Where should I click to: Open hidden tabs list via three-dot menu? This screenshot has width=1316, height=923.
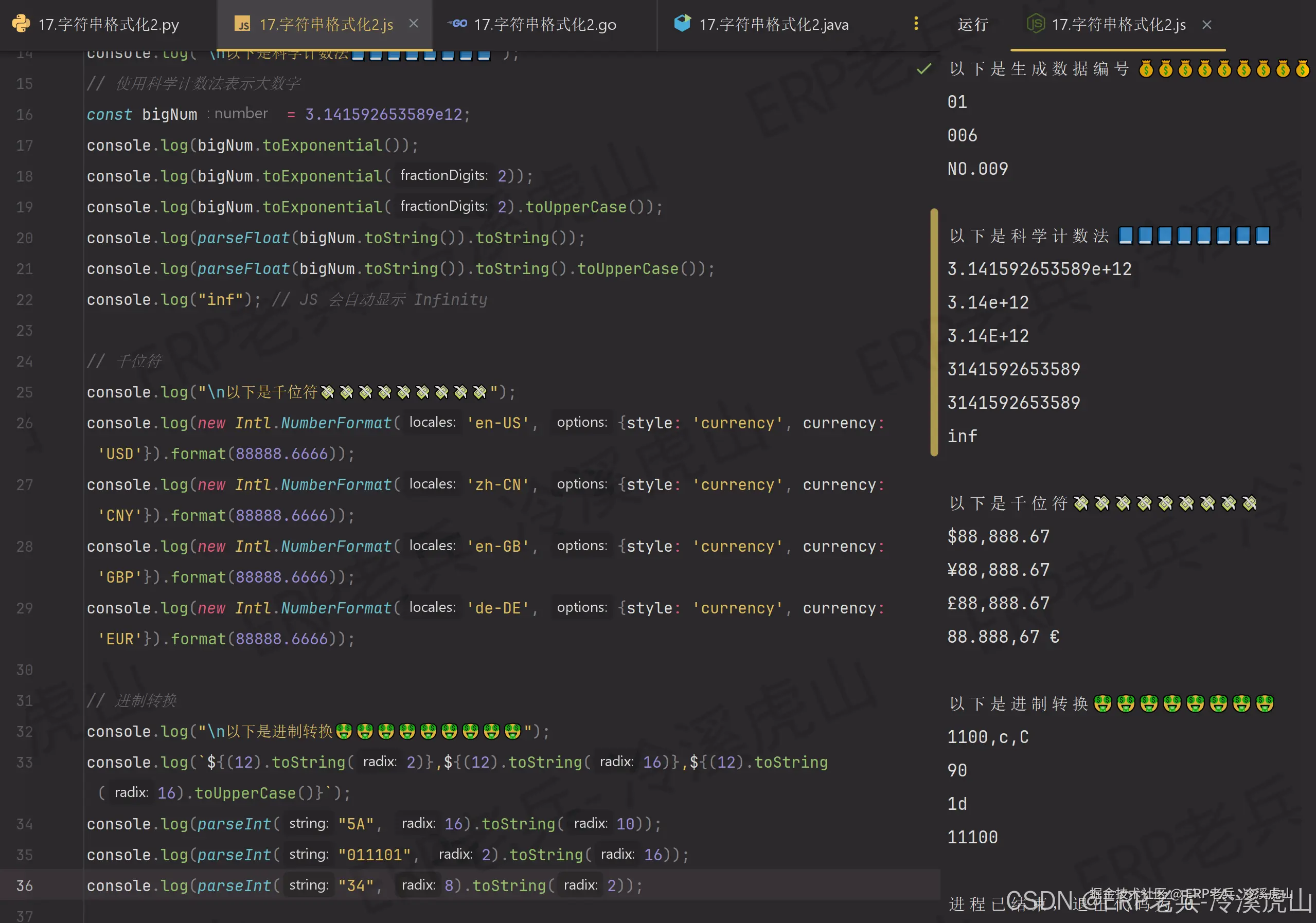tap(916, 24)
